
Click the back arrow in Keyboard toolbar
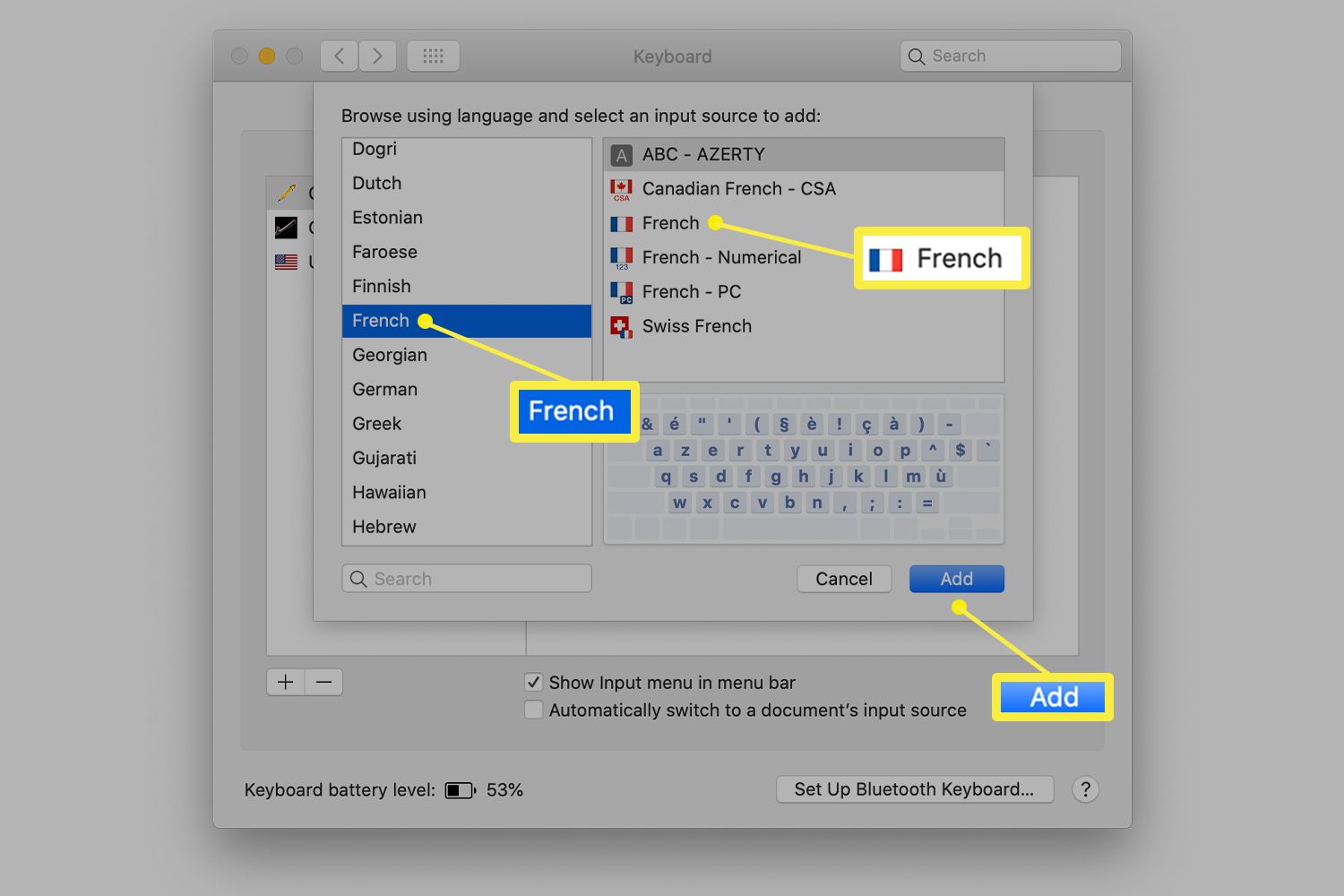pyautogui.click(x=340, y=56)
